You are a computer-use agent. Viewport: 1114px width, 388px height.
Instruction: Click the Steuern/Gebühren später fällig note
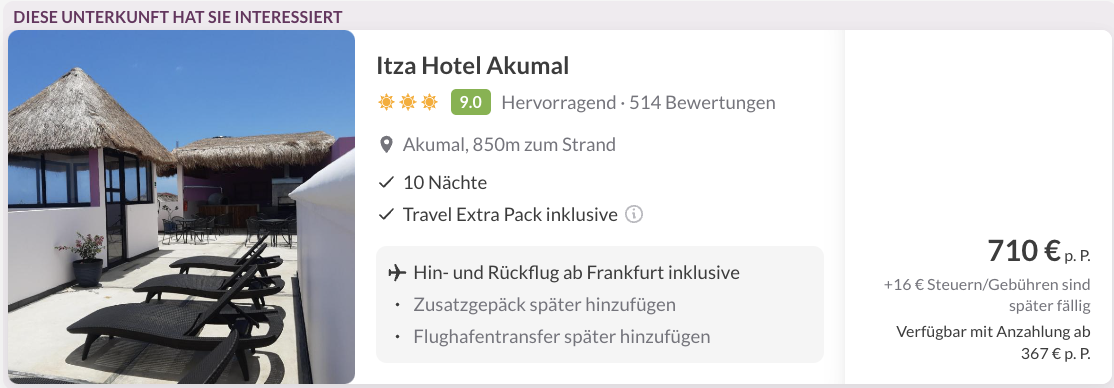click(987, 296)
